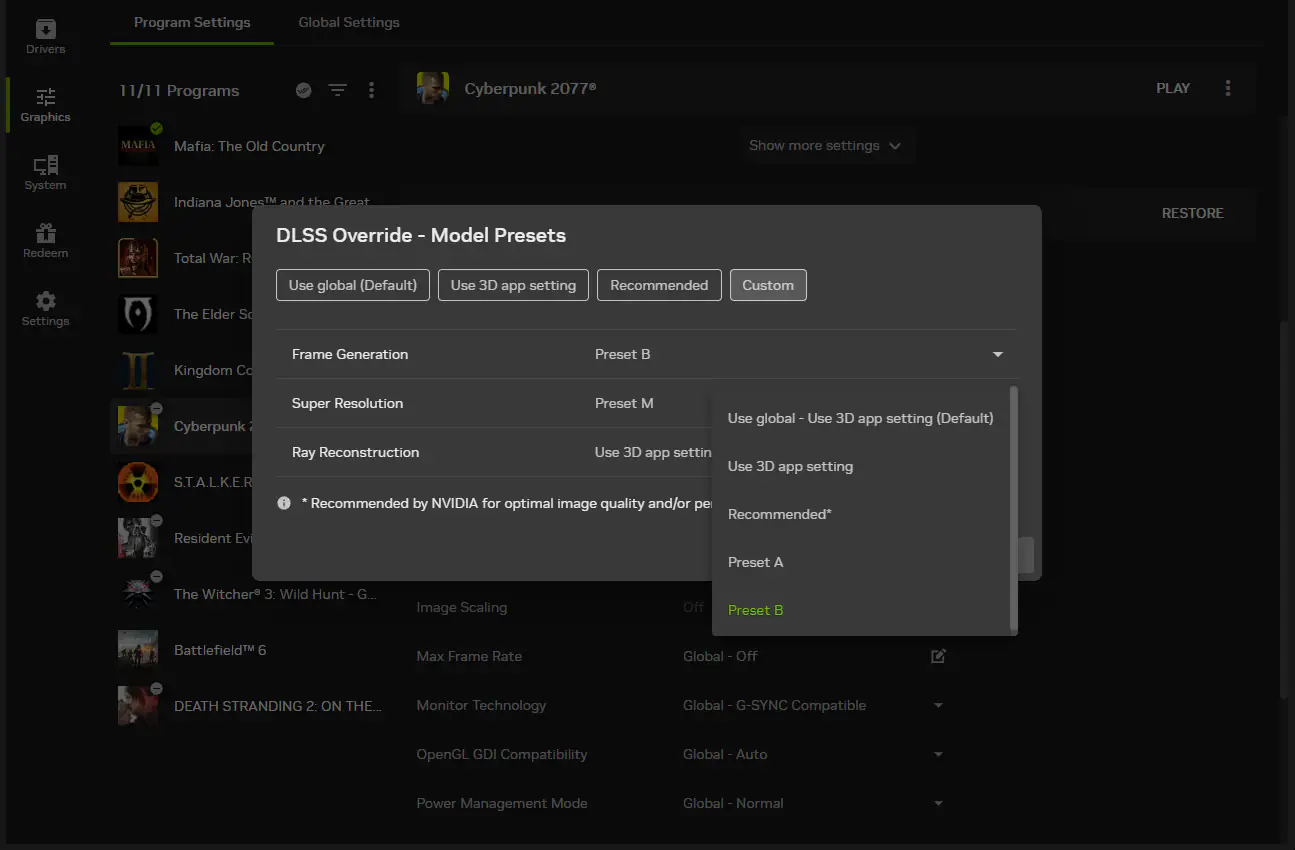Screen dimensions: 1295x850
Task: Choose the Recommended preset button
Action: pos(659,285)
